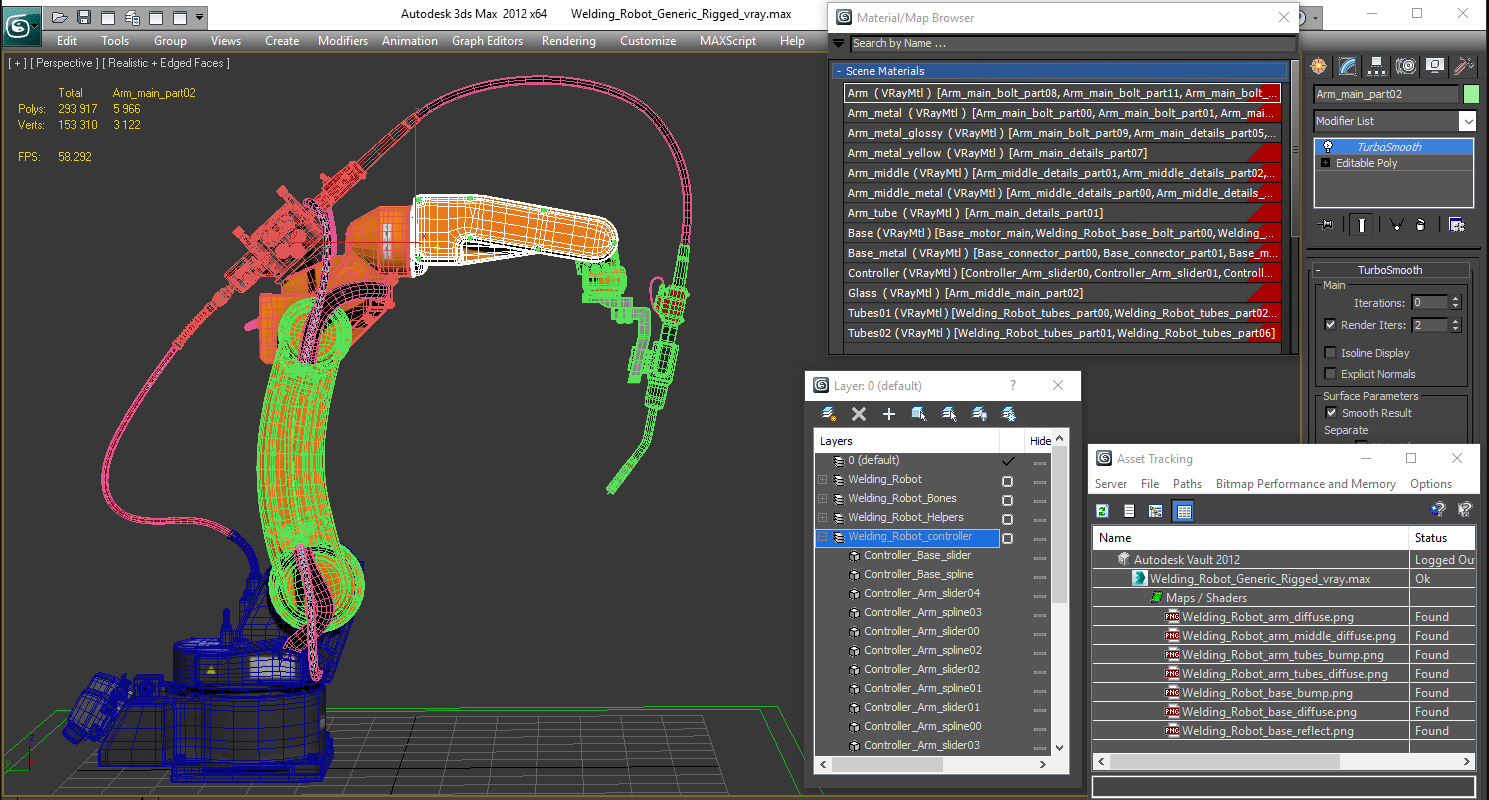Click the viewport plus menu label
1489x800 pixels.
17,63
